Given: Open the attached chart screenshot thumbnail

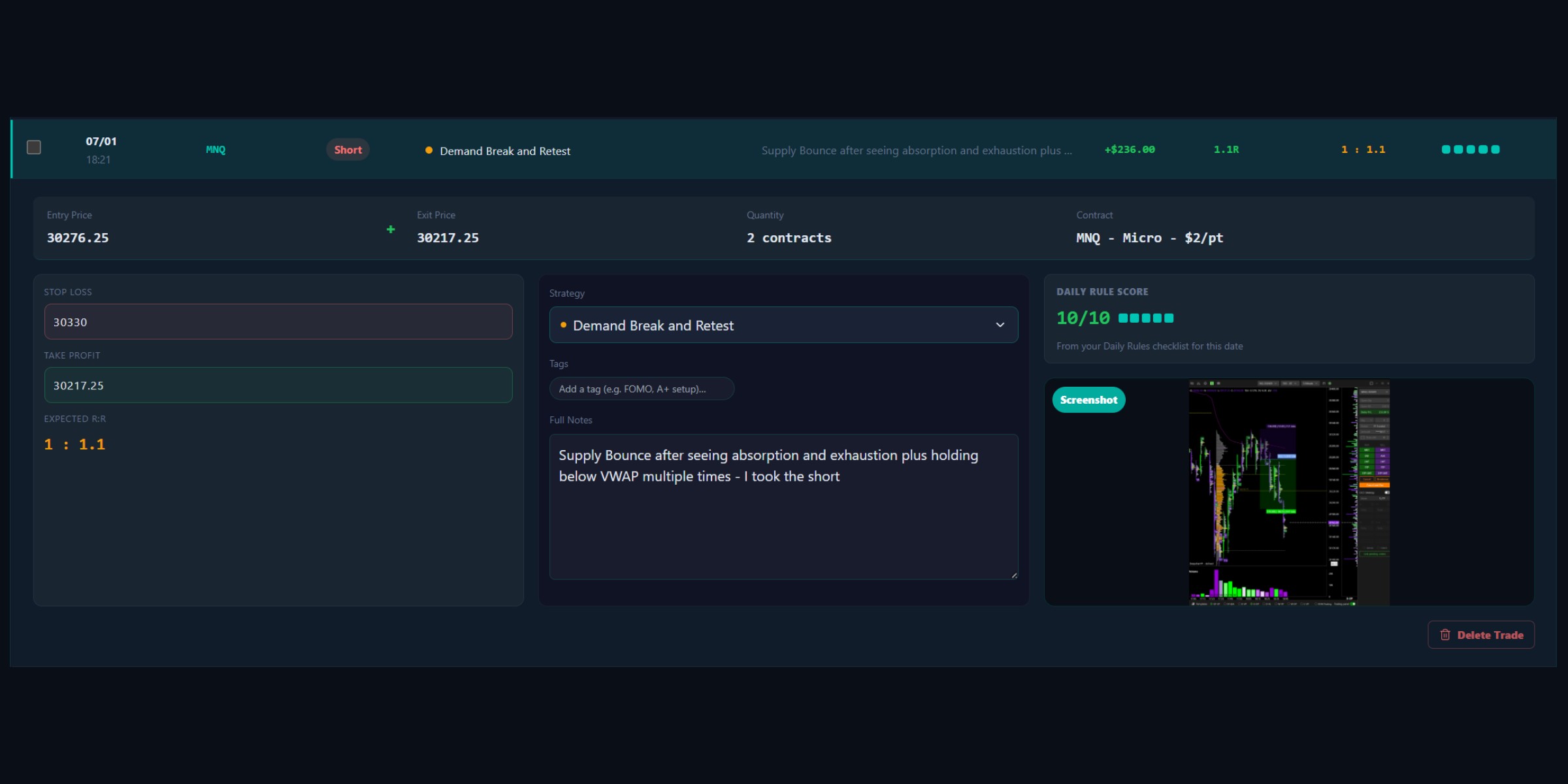Looking at the screenshot, I should tap(1289, 492).
